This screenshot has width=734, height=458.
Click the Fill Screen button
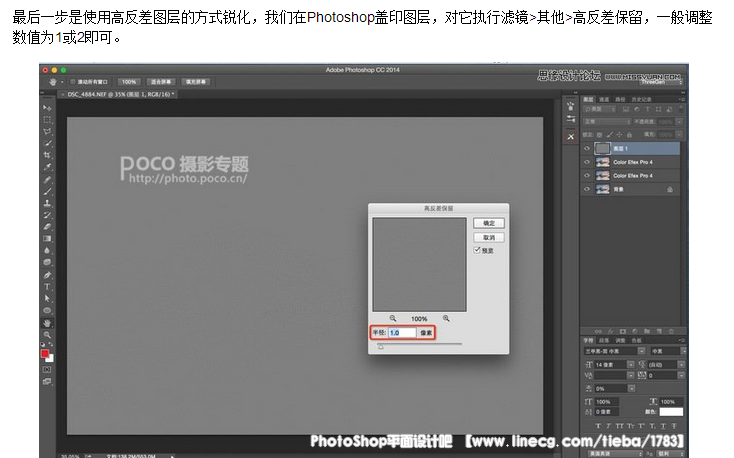point(196,81)
